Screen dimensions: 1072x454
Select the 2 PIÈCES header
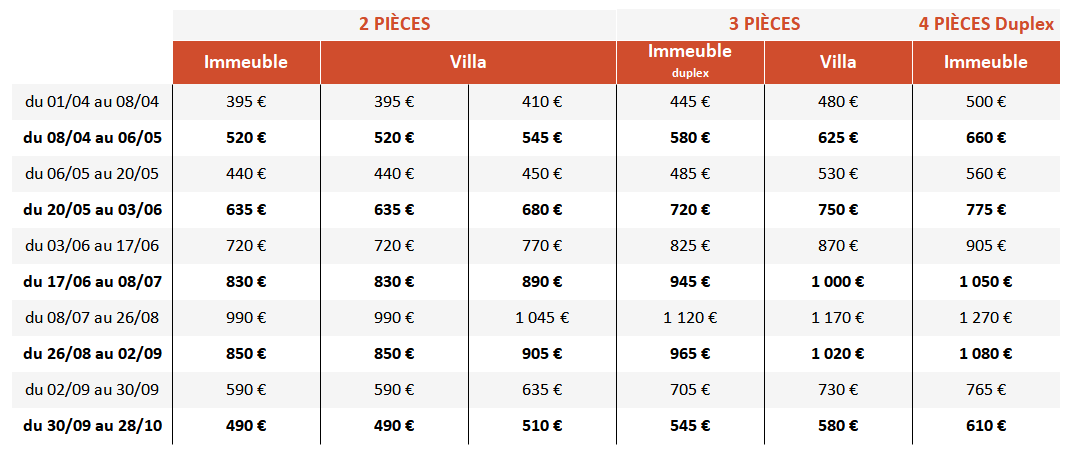[394, 24]
